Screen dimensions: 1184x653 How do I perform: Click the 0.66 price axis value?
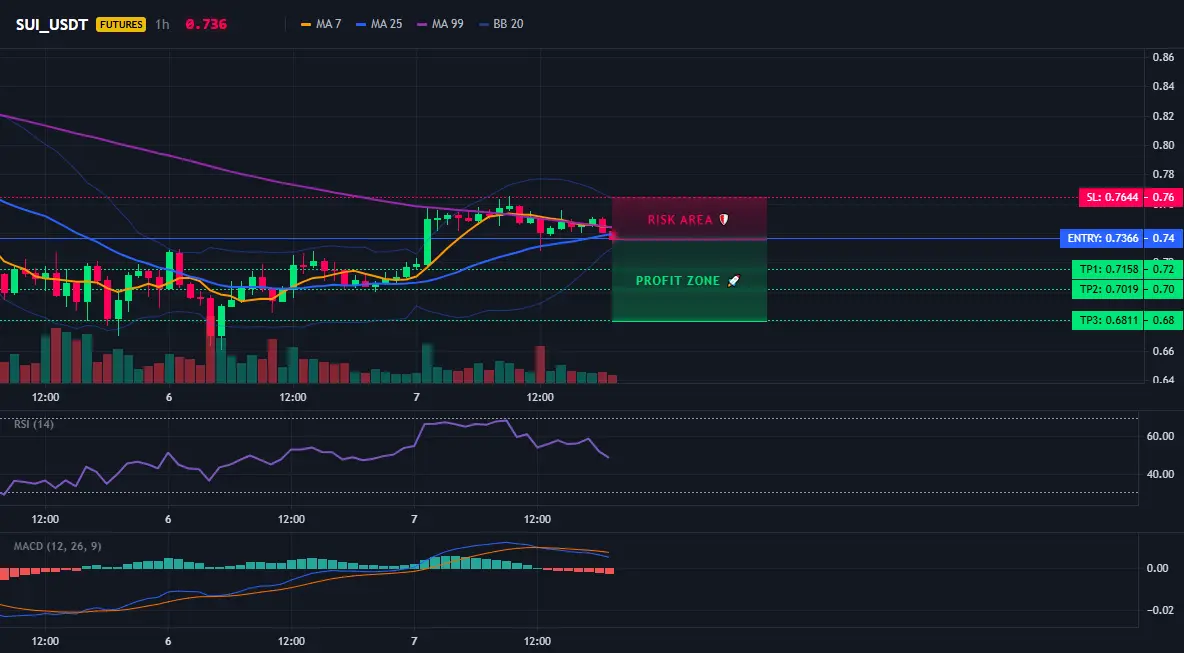(x=1164, y=351)
